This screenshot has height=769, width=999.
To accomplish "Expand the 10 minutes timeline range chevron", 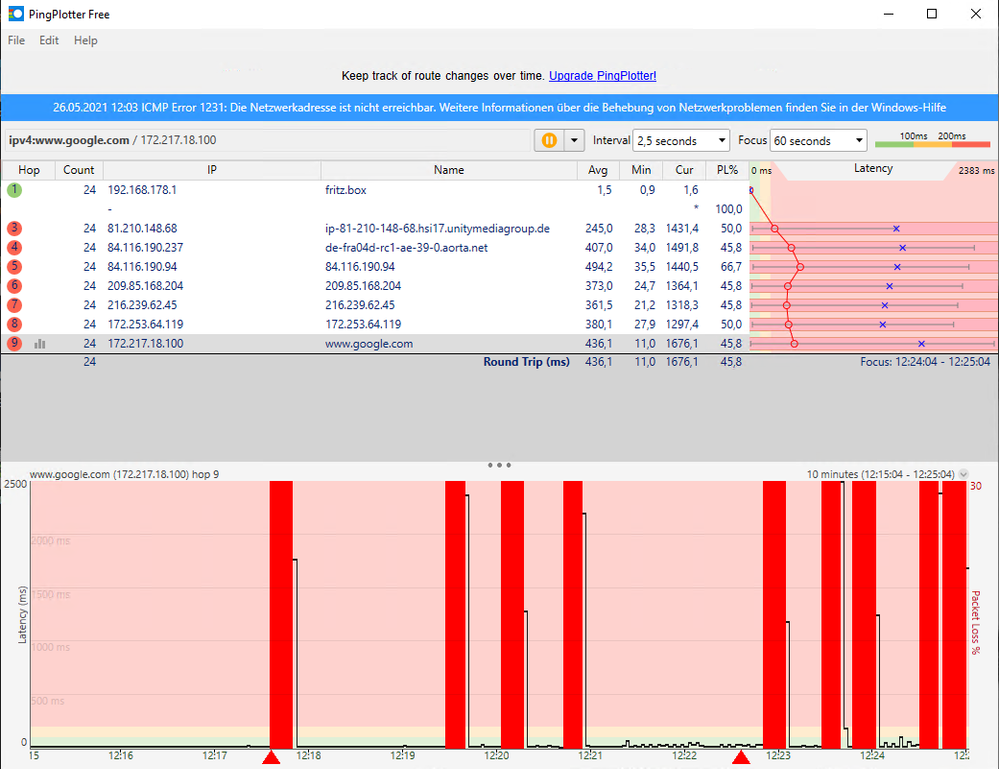I will 963,474.
